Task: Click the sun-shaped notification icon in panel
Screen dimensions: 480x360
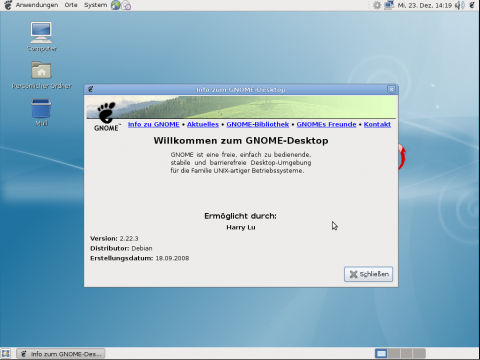Action: click(x=377, y=5)
